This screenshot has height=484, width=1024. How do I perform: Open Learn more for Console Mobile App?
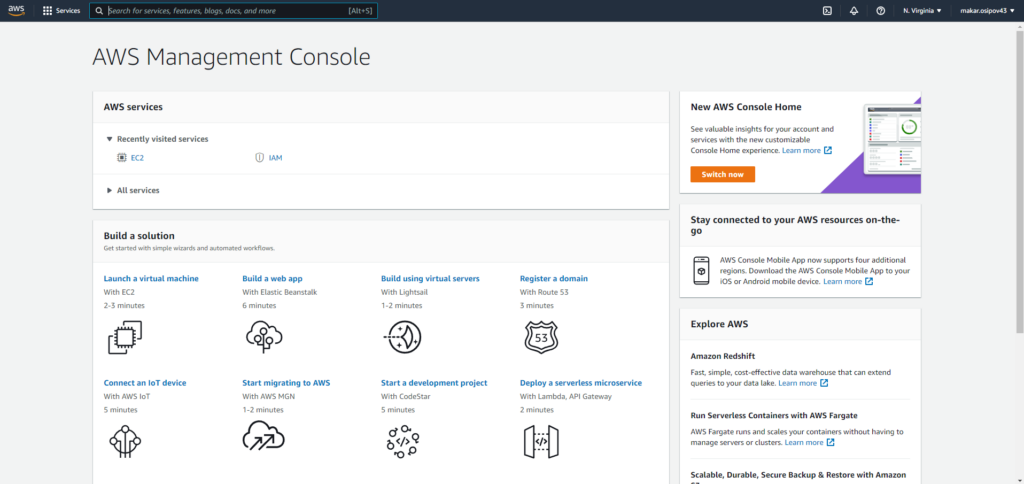[842, 282]
